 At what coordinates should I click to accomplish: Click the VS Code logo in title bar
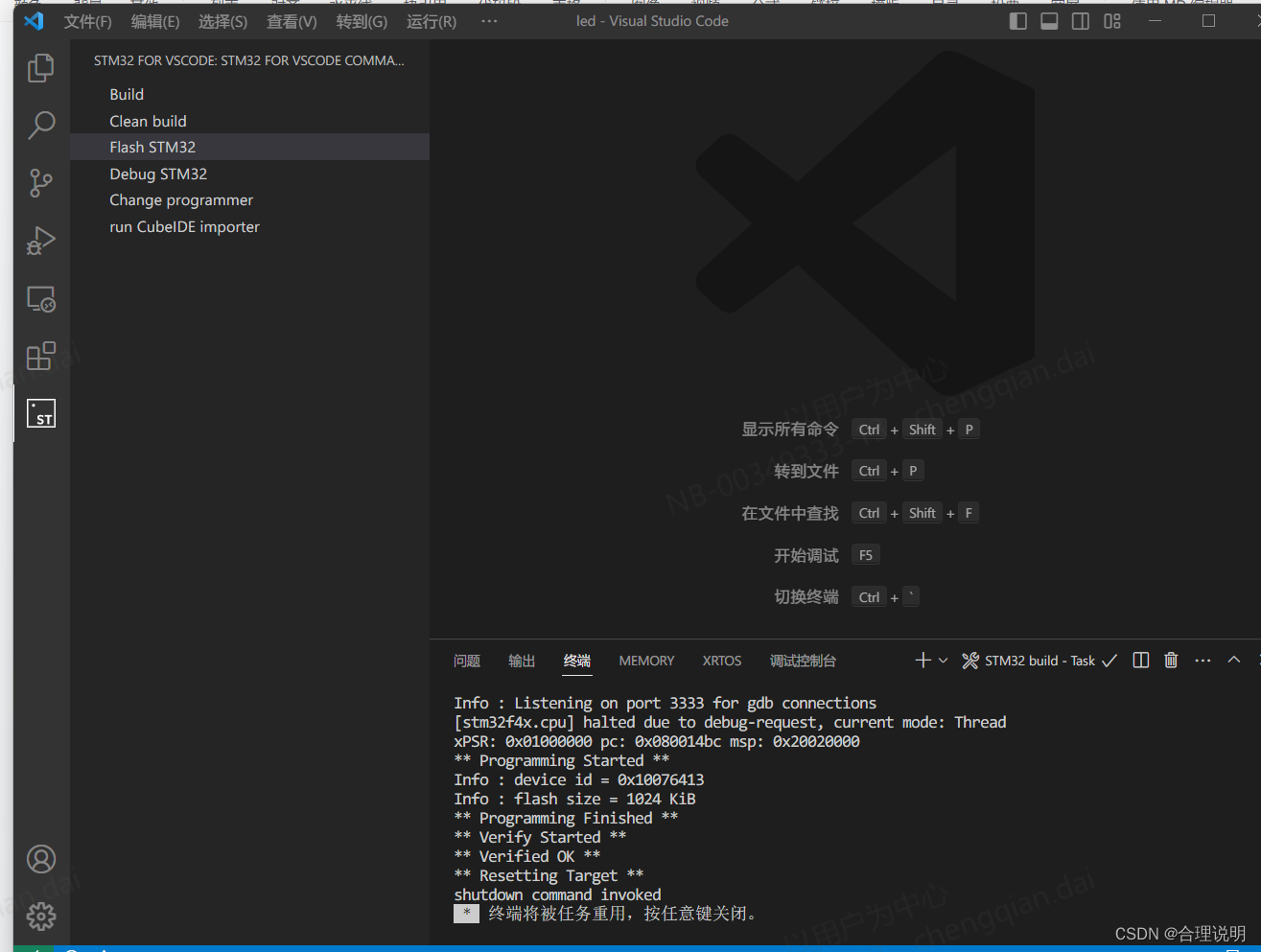35,21
